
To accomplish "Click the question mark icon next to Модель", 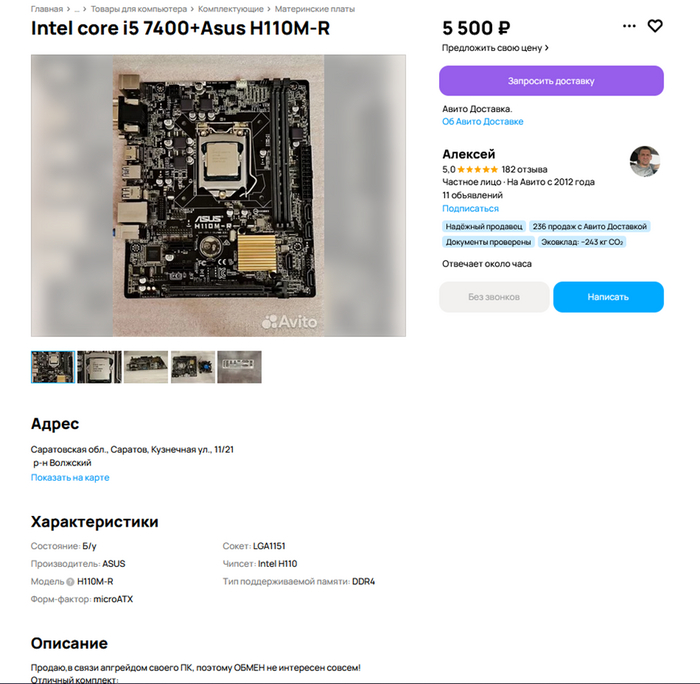I will pyautogui.click(x=70, y=582).
